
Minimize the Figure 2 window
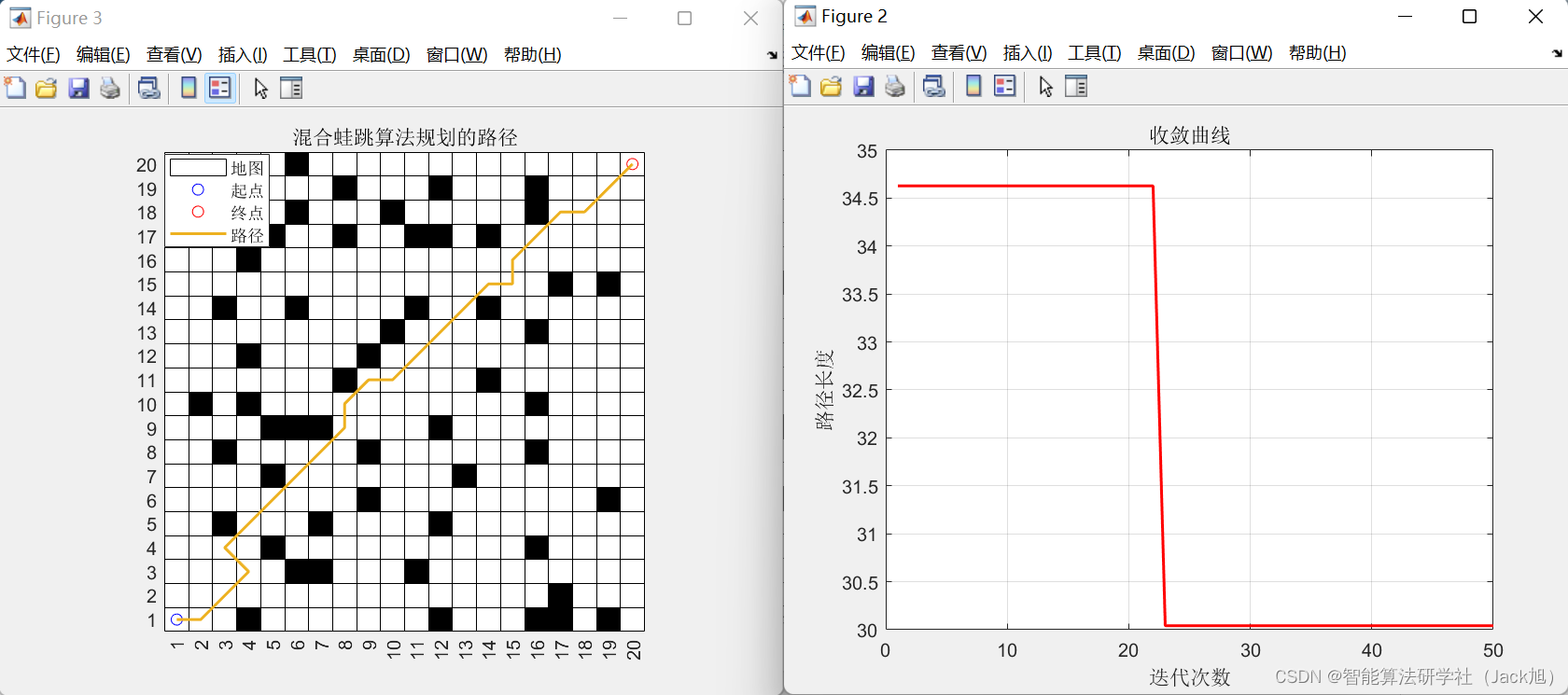pyautogui.click(x=1405, y=17)
